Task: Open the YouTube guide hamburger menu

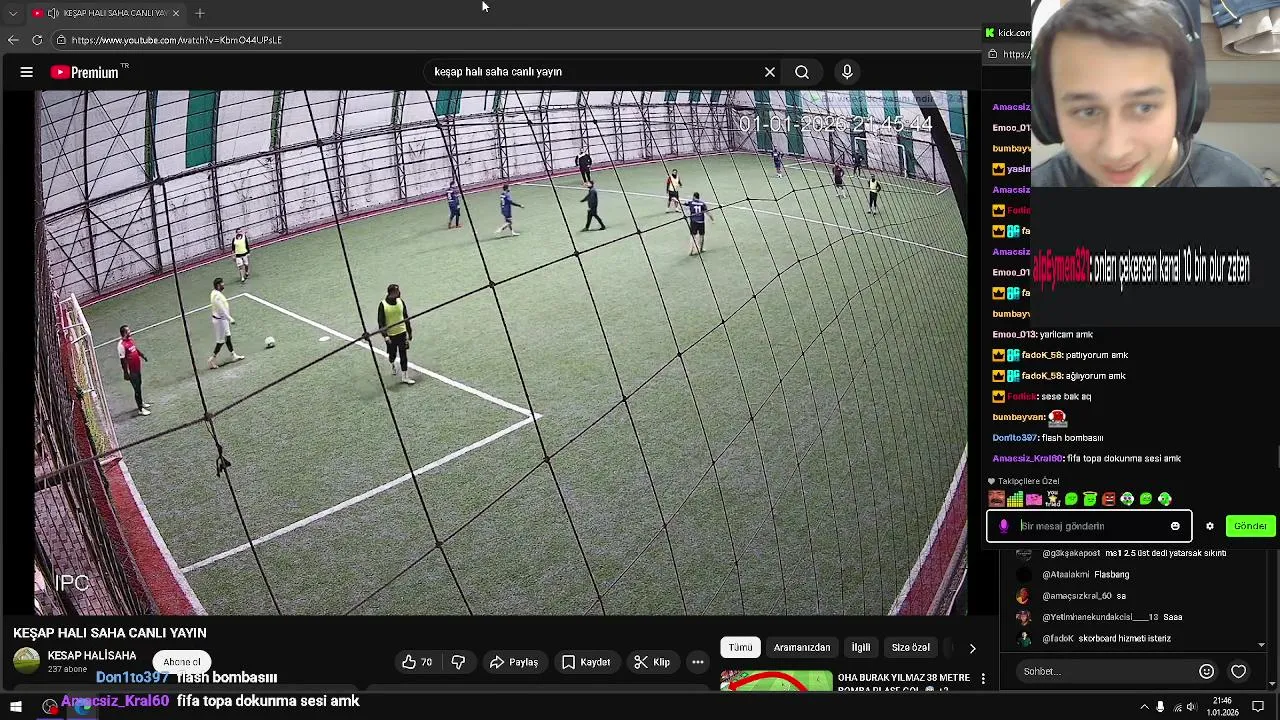Action: click(x=27, y=72)
